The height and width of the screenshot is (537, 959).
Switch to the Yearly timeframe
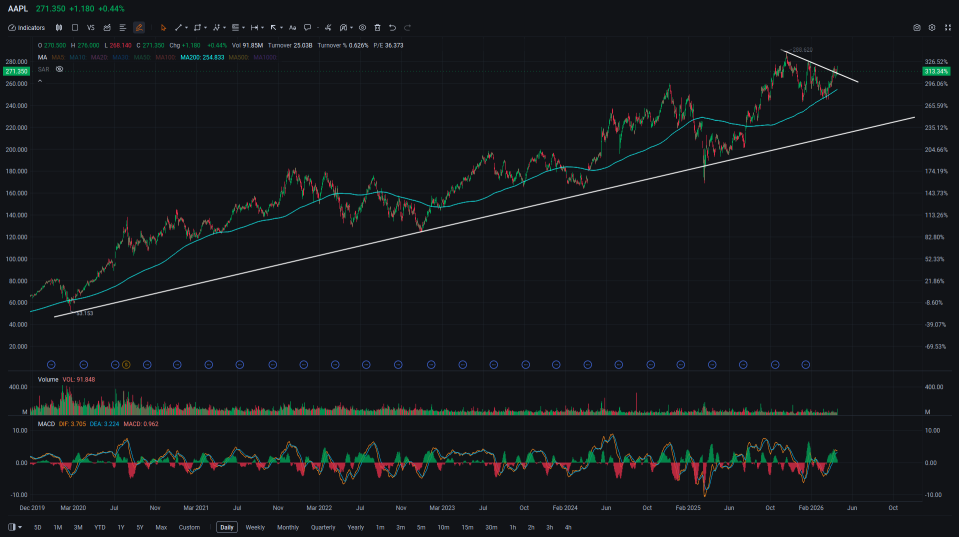(355, 527)
